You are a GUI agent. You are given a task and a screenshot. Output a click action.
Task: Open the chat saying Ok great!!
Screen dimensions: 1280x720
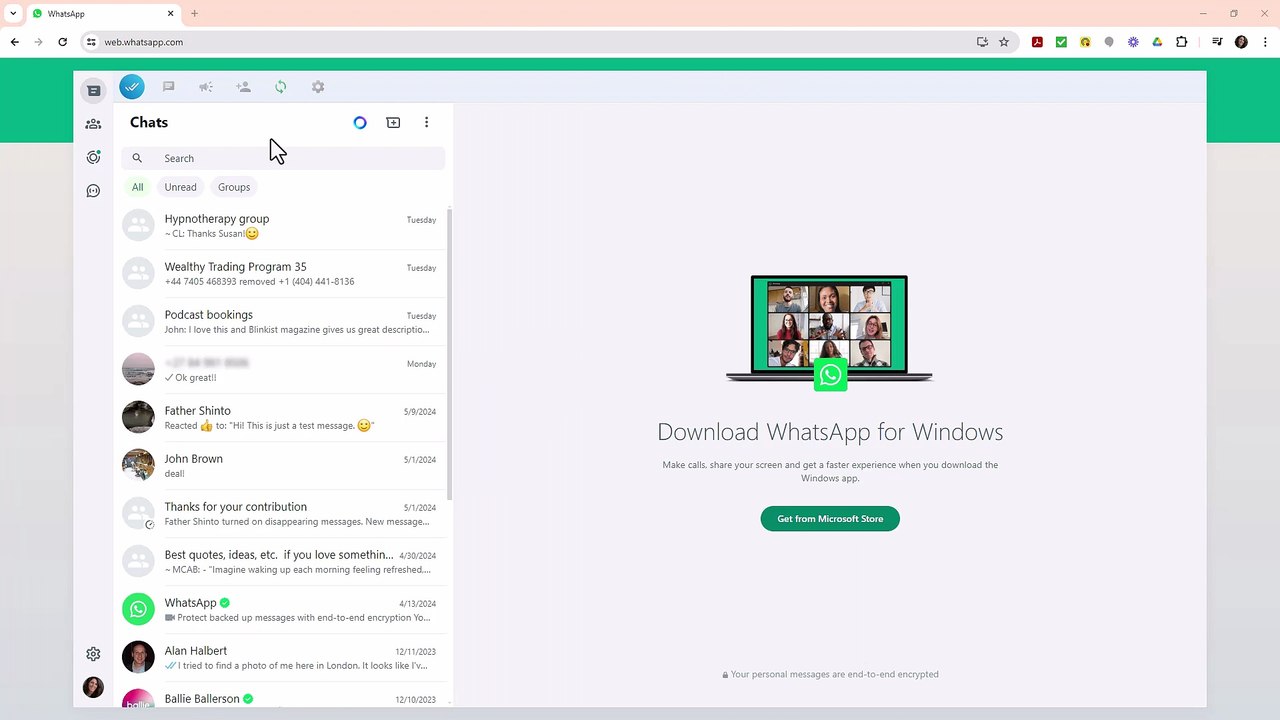tap(282, 369)
